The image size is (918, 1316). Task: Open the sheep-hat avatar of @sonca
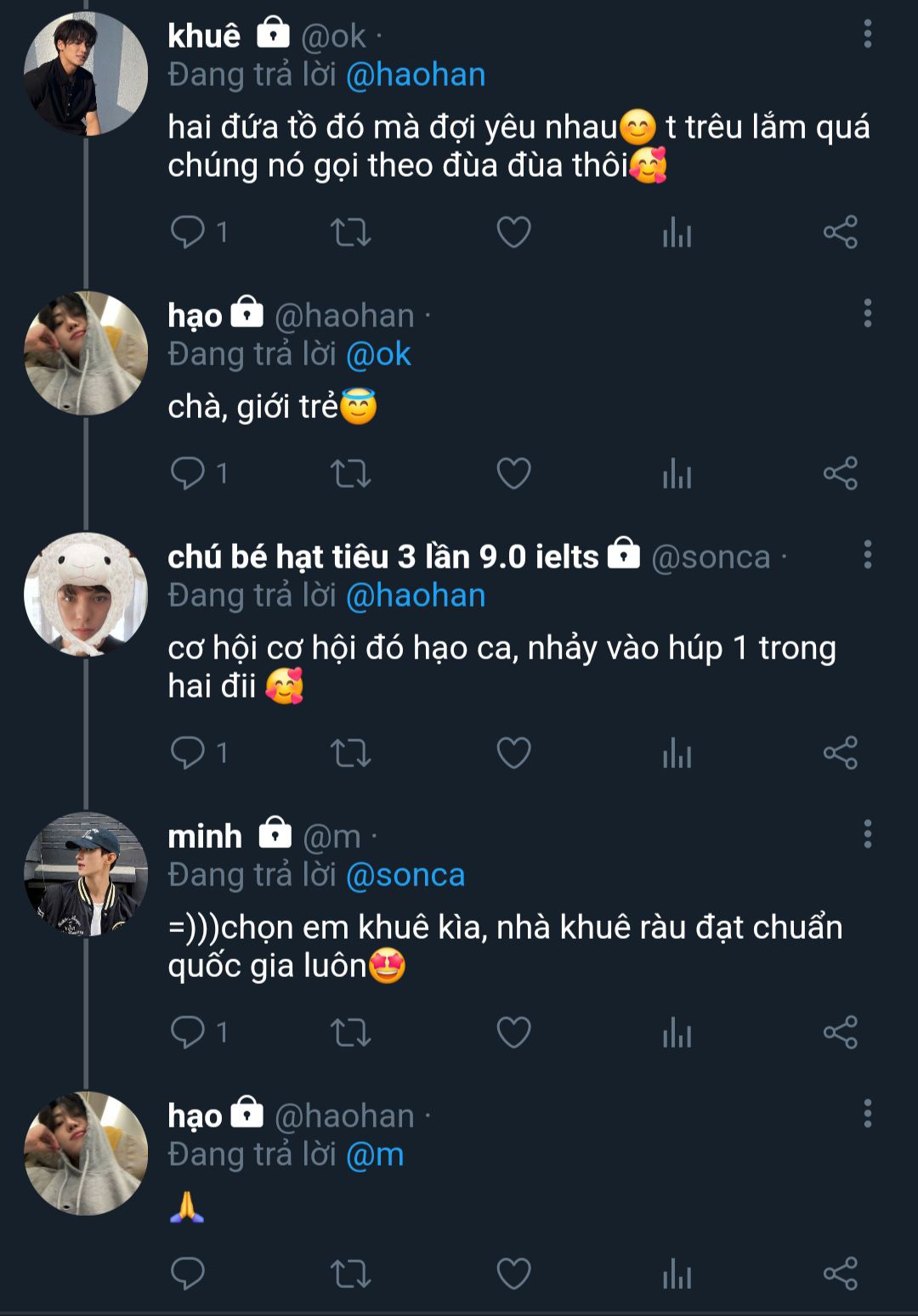click(86, 595)
